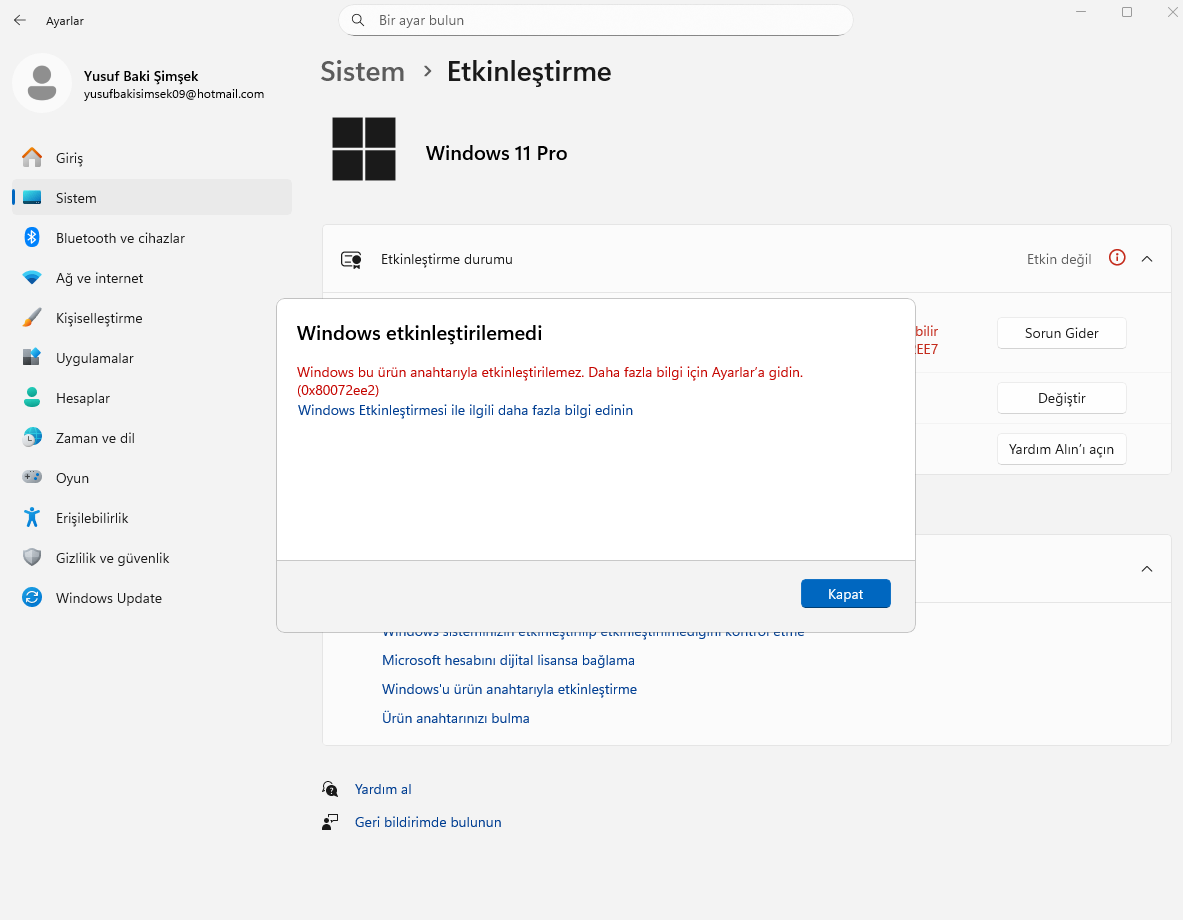Screen dimensions: 1183x920
Task: Click the Bir ayar bulun search box
Action: click(x=596, y=20)
